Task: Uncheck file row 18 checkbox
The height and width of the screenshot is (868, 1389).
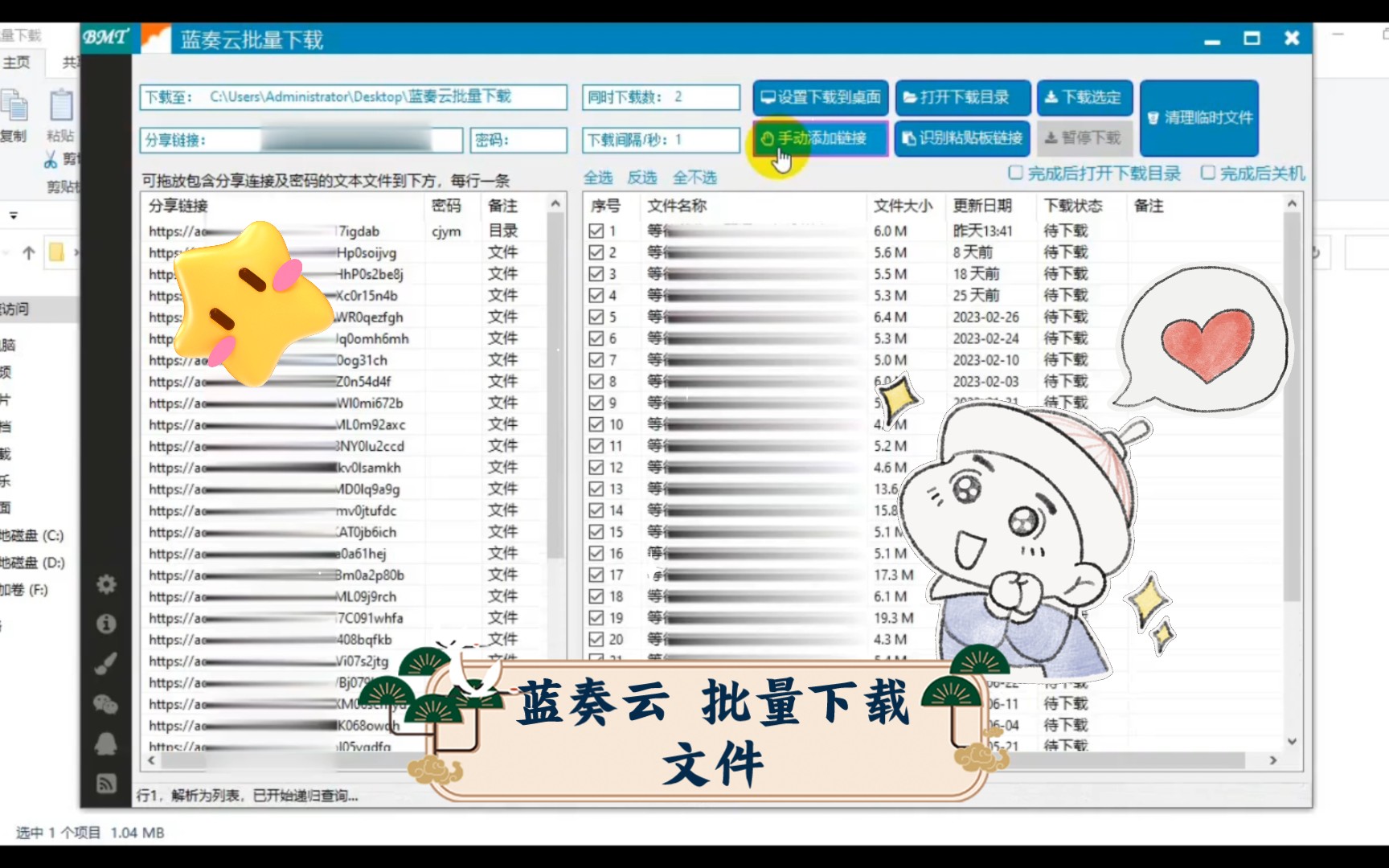Action: point(596,596)
